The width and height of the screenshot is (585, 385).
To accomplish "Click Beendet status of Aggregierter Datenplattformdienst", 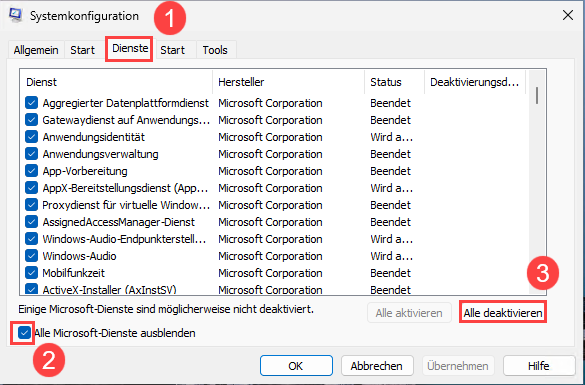I will click(390, 103).
